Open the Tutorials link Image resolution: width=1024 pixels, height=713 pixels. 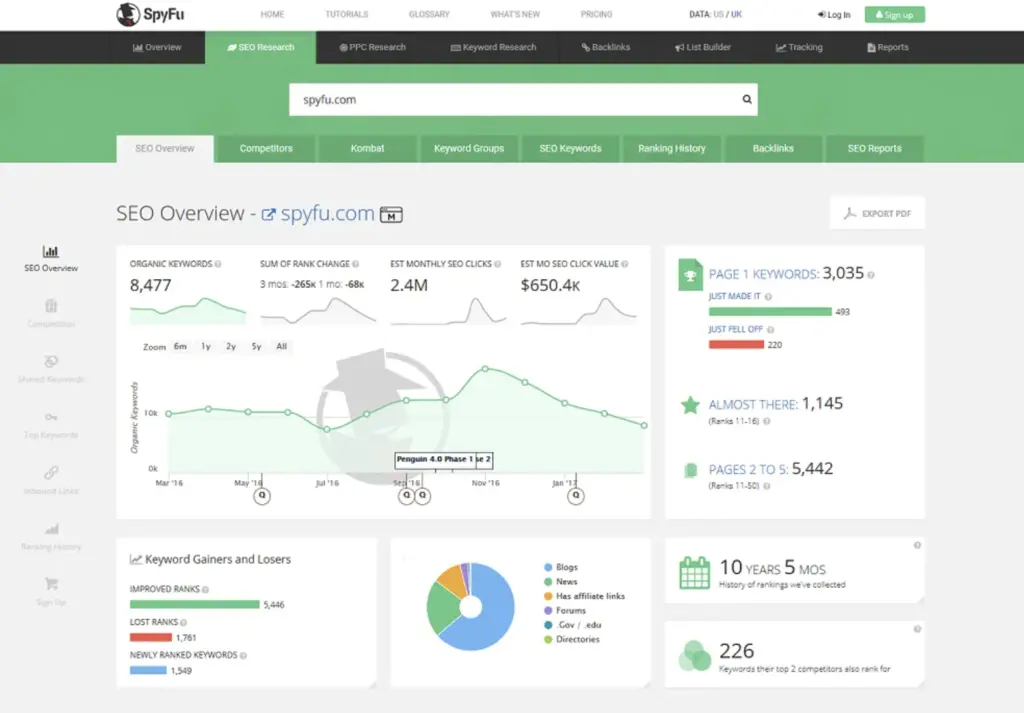(x=347, y=14)
